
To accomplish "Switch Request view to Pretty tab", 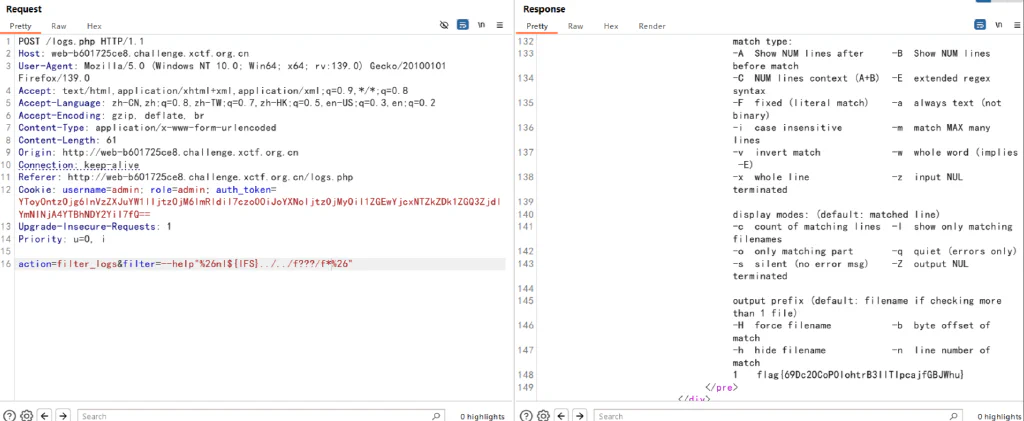I will tap(20, 26).
